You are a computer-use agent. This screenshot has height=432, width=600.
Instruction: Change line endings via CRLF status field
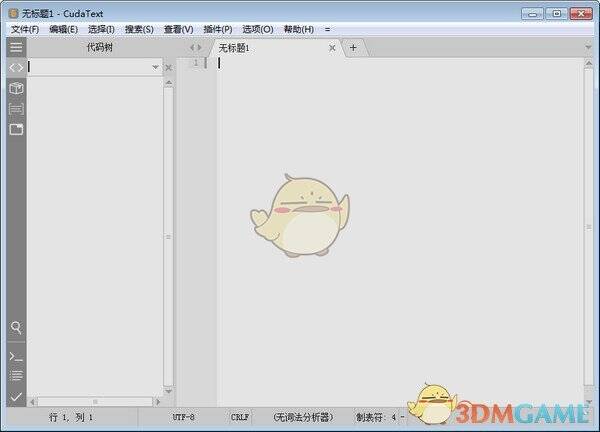[240, 417]
